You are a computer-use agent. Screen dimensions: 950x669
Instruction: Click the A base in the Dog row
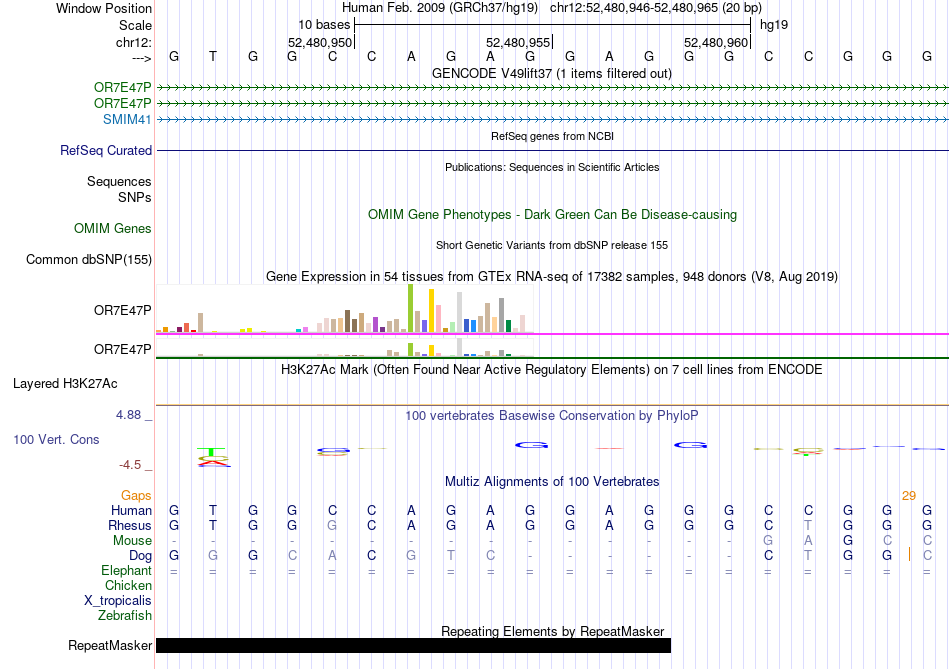point(332,556)
